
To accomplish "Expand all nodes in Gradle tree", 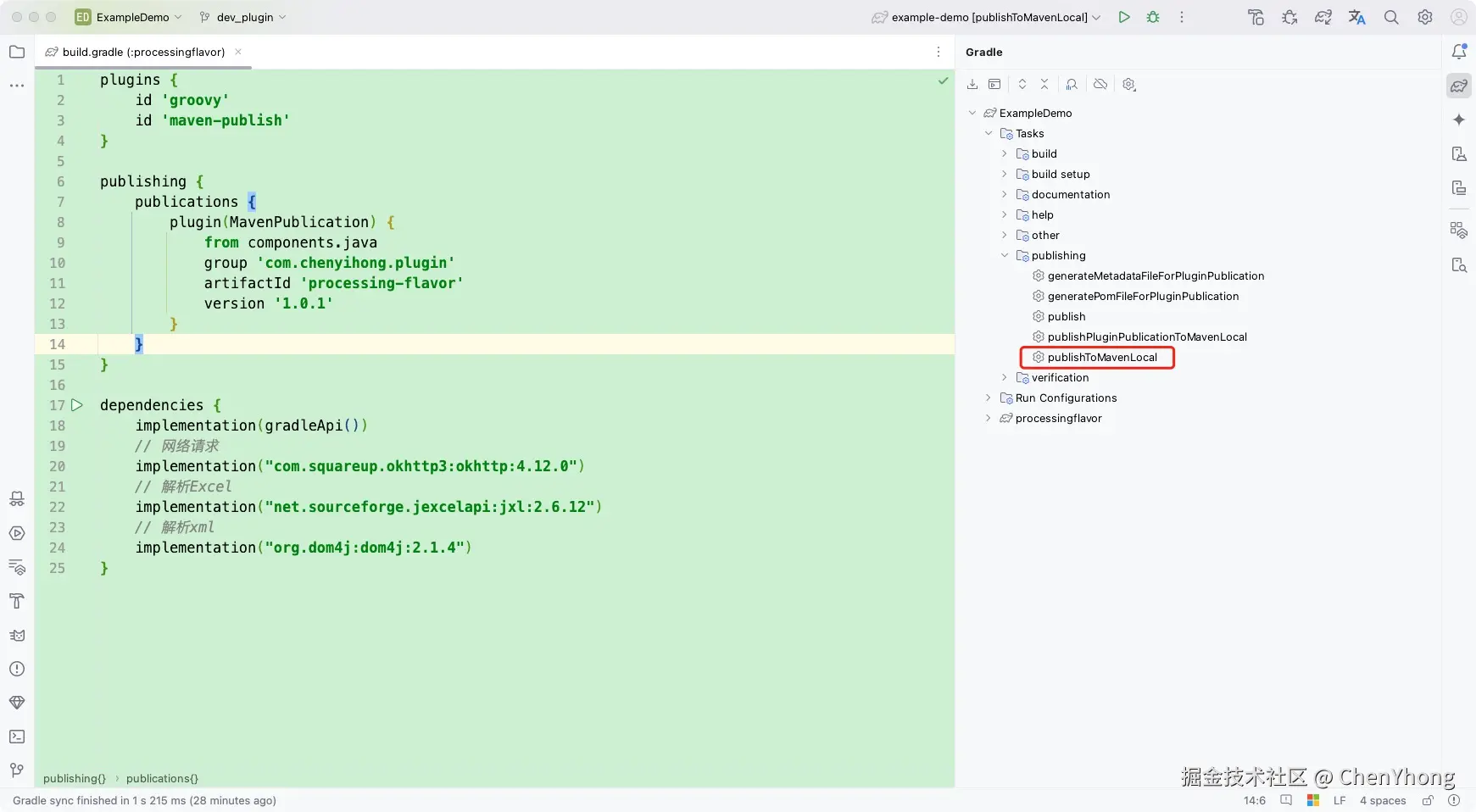I will tap(1022, 84).
